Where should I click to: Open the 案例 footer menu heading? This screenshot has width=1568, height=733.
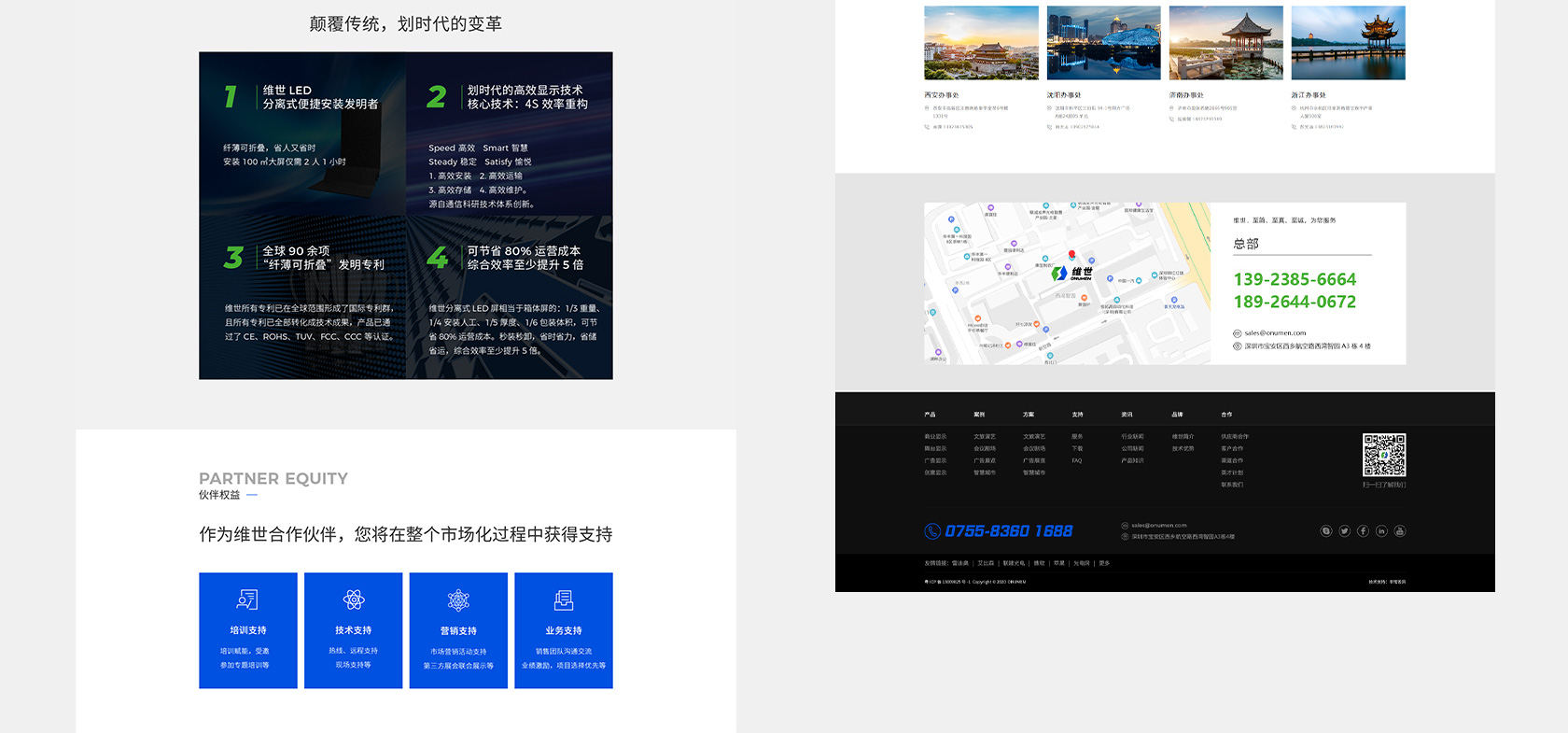[979, 415]
